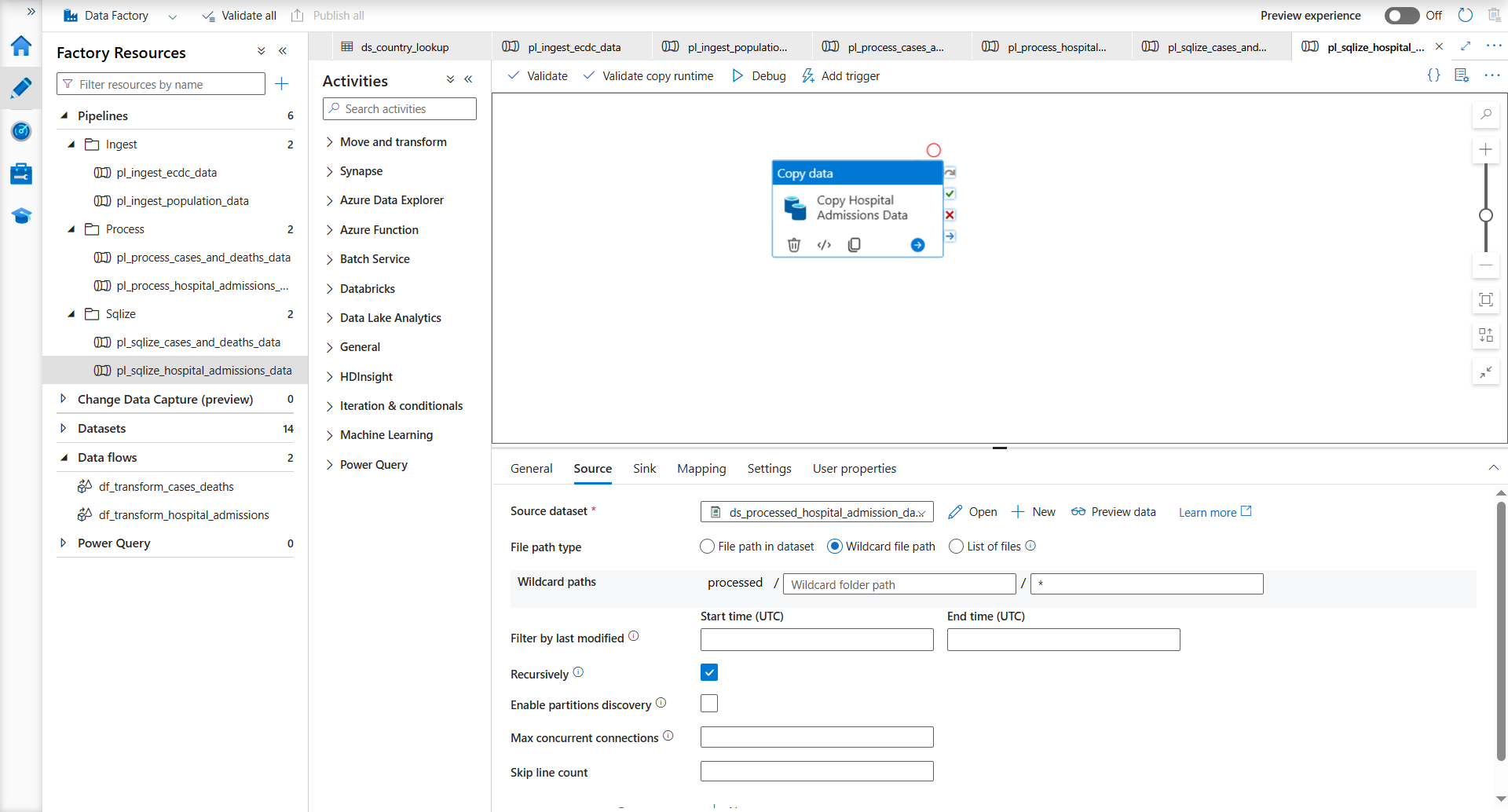Open the Manage toolbox icon
Viewport: 1508px width, 812px height.
click(21, 174)
